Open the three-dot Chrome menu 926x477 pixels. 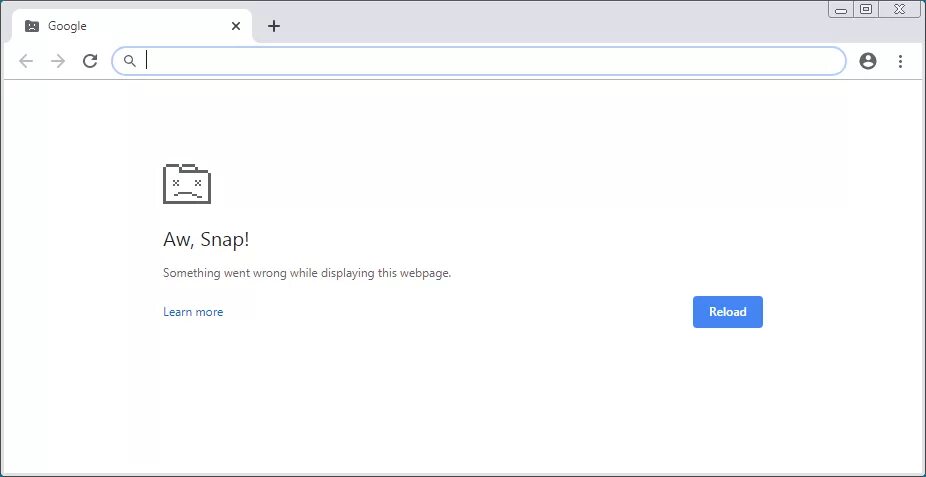[x=900, y=61]
